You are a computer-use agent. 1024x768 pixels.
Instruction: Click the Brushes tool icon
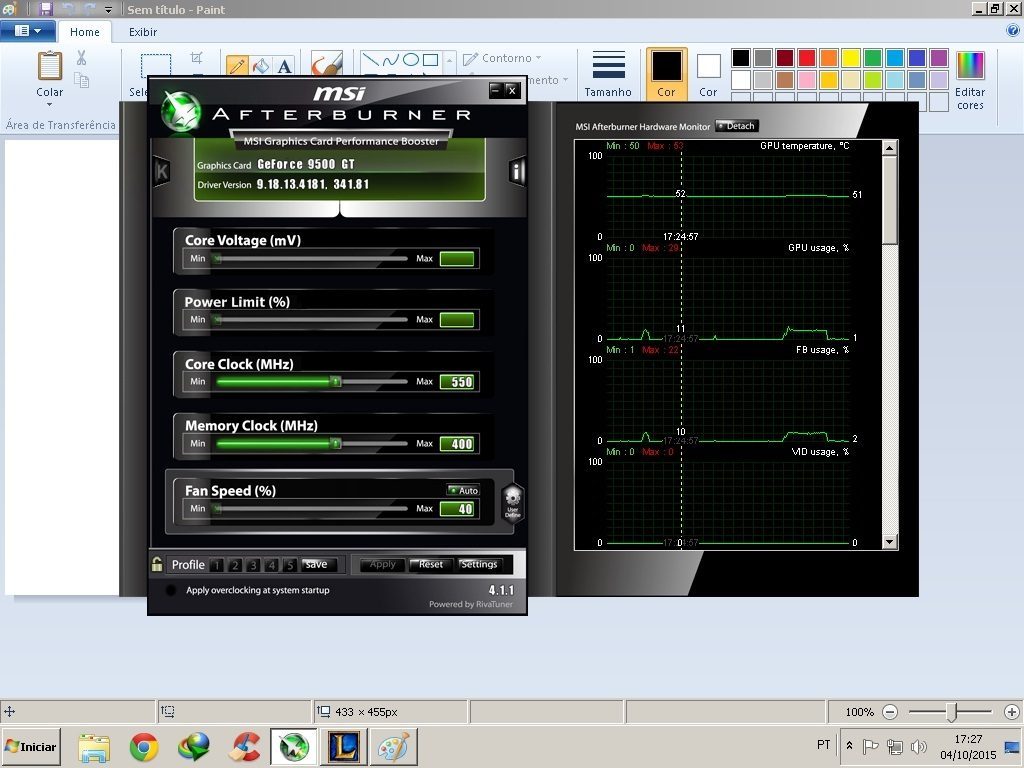tap(327, 64)
